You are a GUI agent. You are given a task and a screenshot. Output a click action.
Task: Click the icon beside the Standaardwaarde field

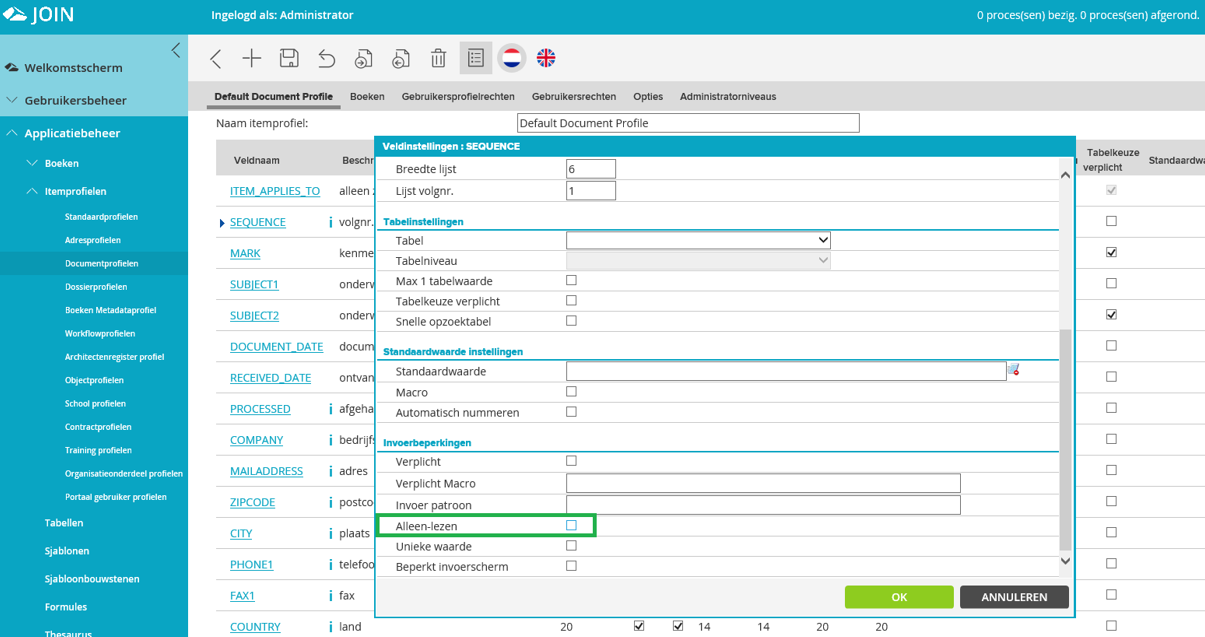(x=1013, y=370)
